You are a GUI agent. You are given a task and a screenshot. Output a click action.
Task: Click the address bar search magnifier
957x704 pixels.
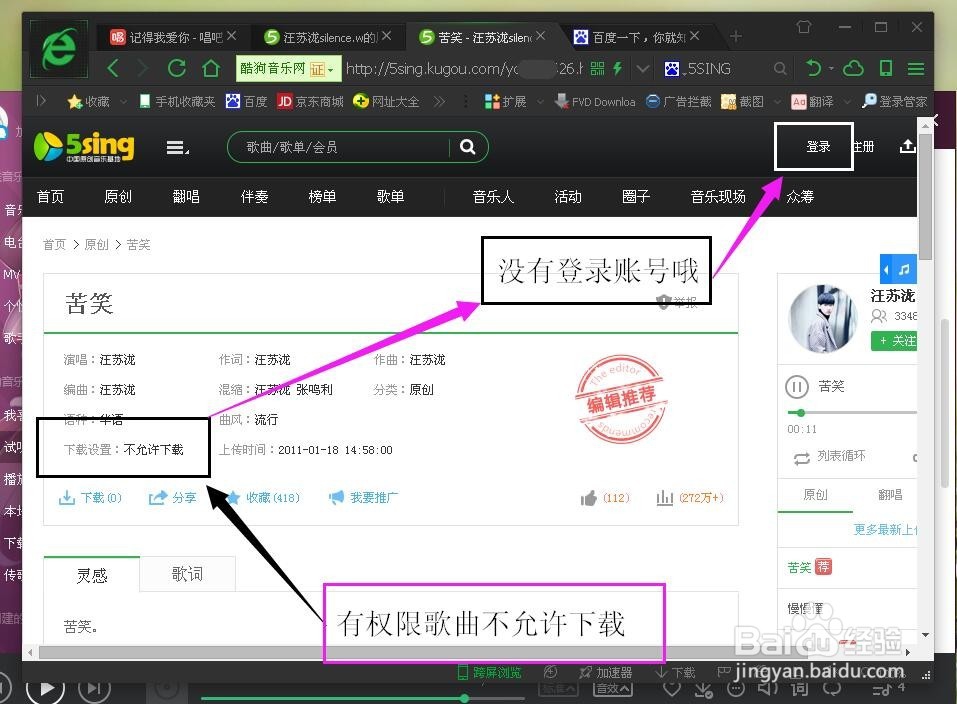[x=780, y=68]
